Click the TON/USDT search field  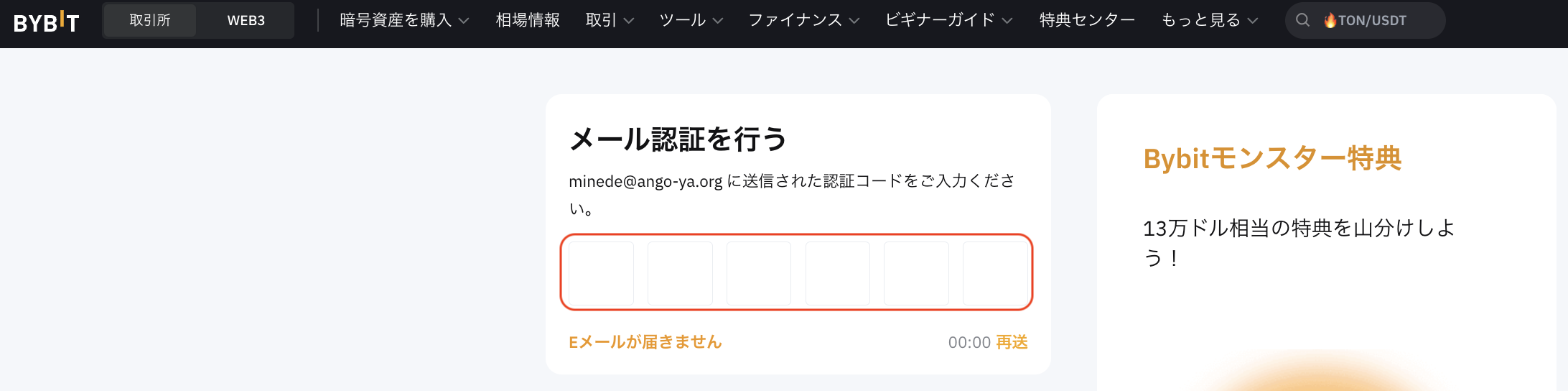[x=1365, y=20]
